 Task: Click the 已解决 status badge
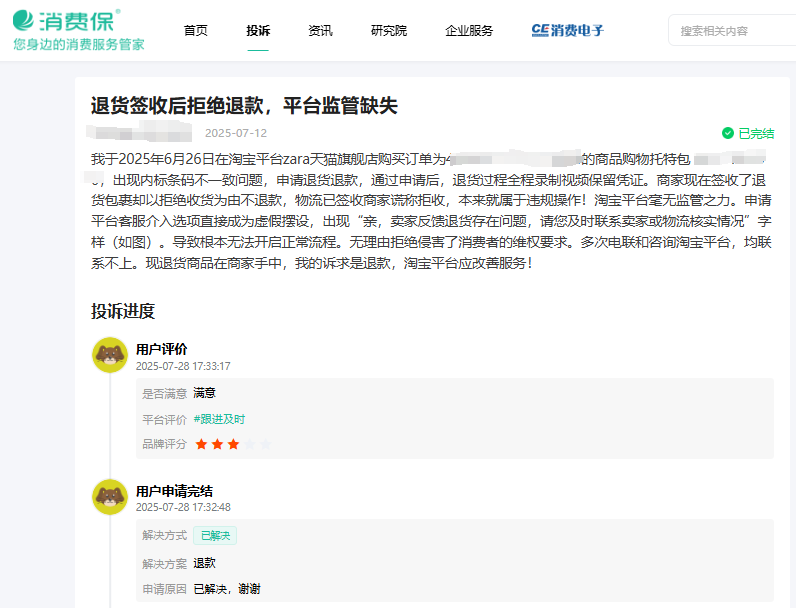215,535
